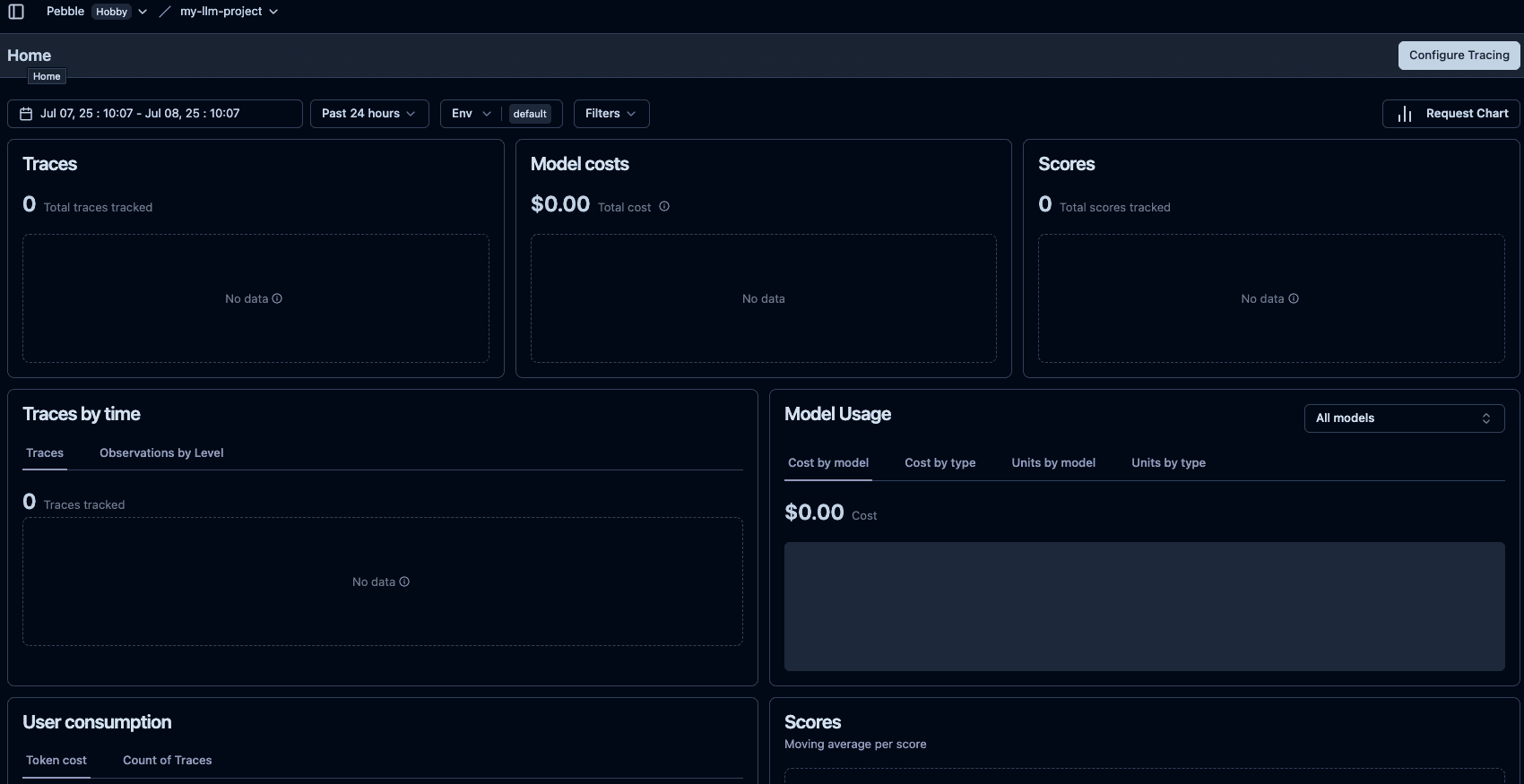Select the Token cost tab

[56, 761]
